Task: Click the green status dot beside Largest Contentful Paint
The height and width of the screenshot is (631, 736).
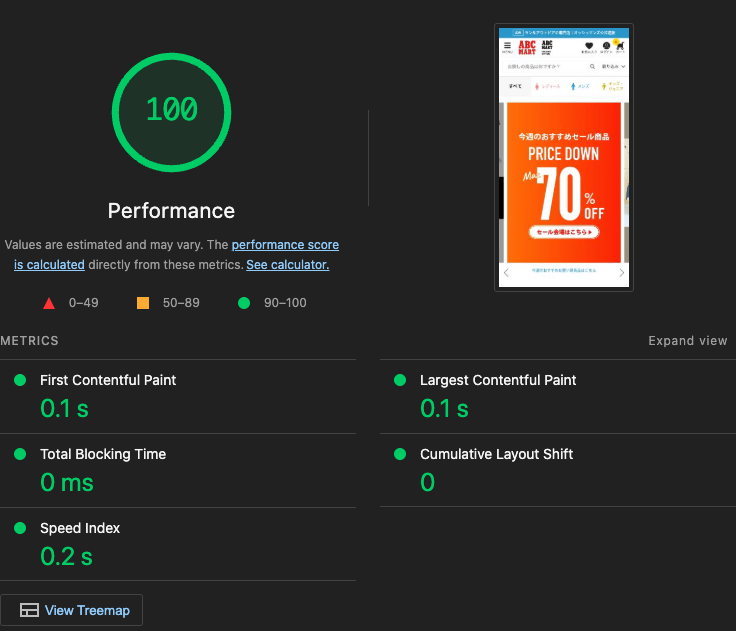Action: pyautogui.click(x=400, y=380)
